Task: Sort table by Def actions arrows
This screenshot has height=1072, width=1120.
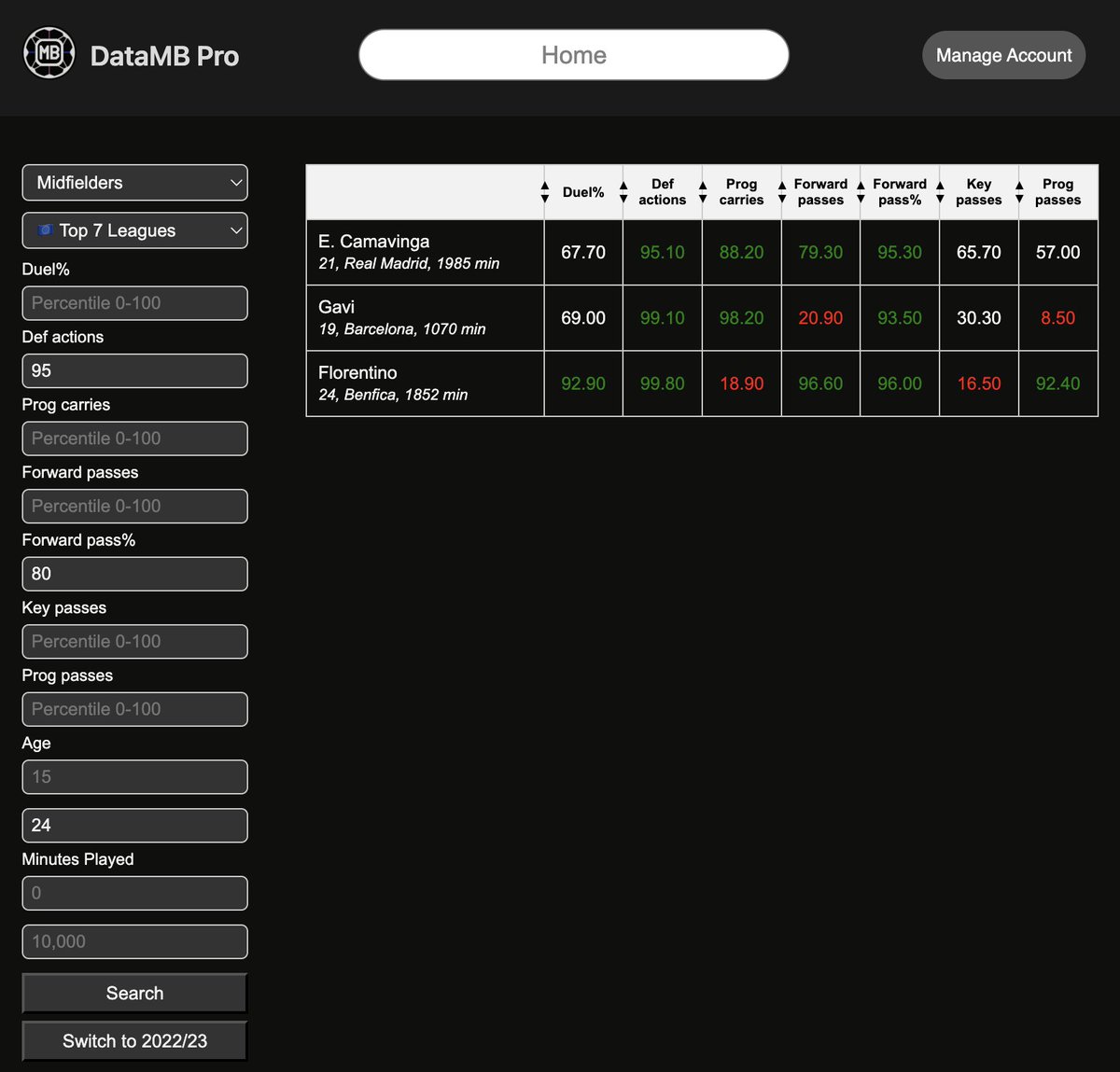Action: click(623, 192)
